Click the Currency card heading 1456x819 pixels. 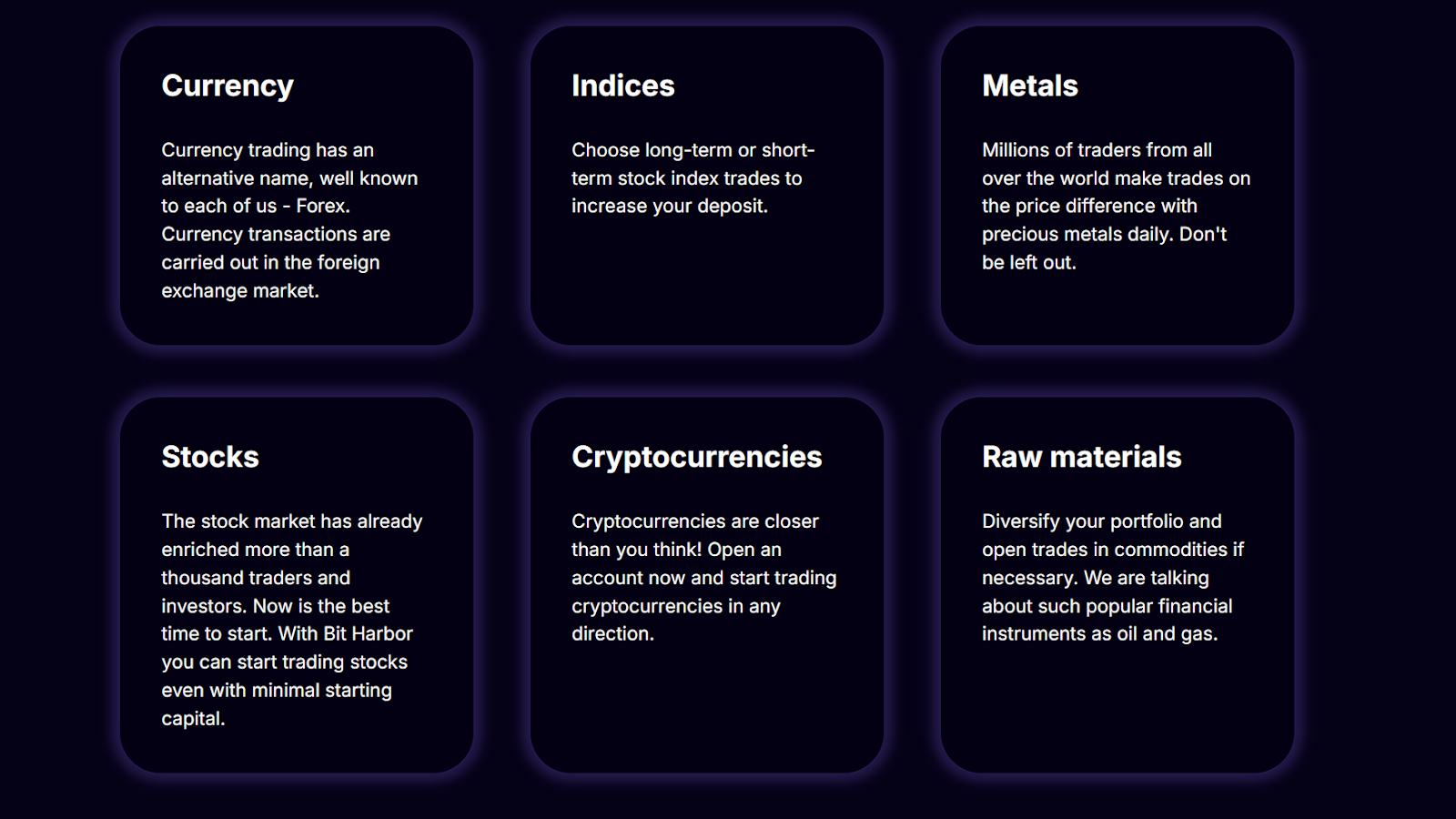click(227, 86)
